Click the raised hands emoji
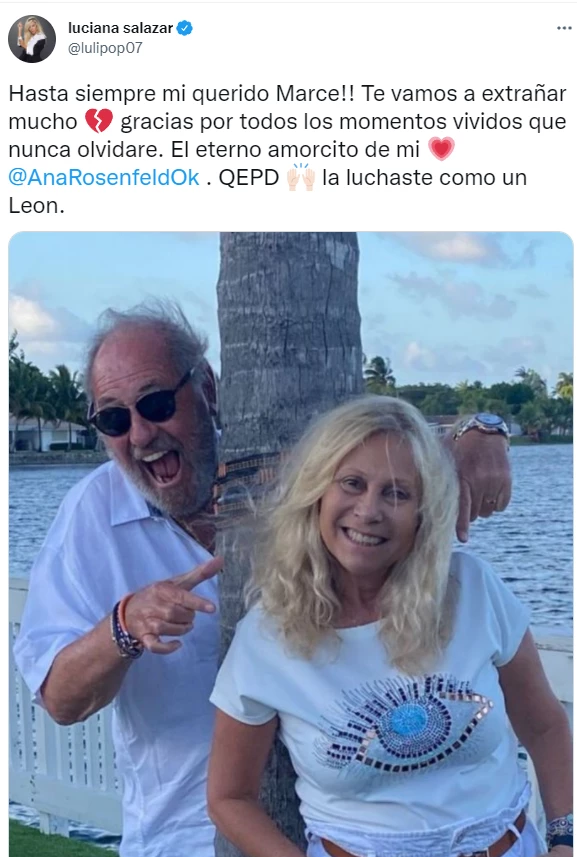 tap(301, 177)
